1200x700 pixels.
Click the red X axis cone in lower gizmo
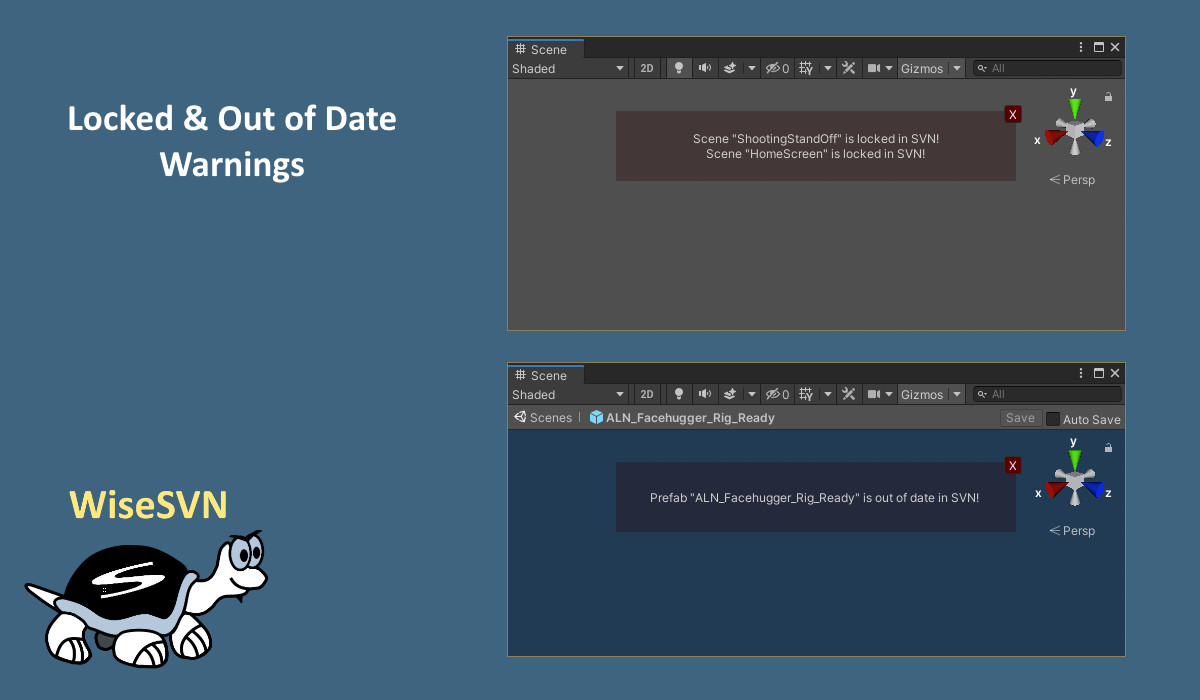[x=1054, y=488]
